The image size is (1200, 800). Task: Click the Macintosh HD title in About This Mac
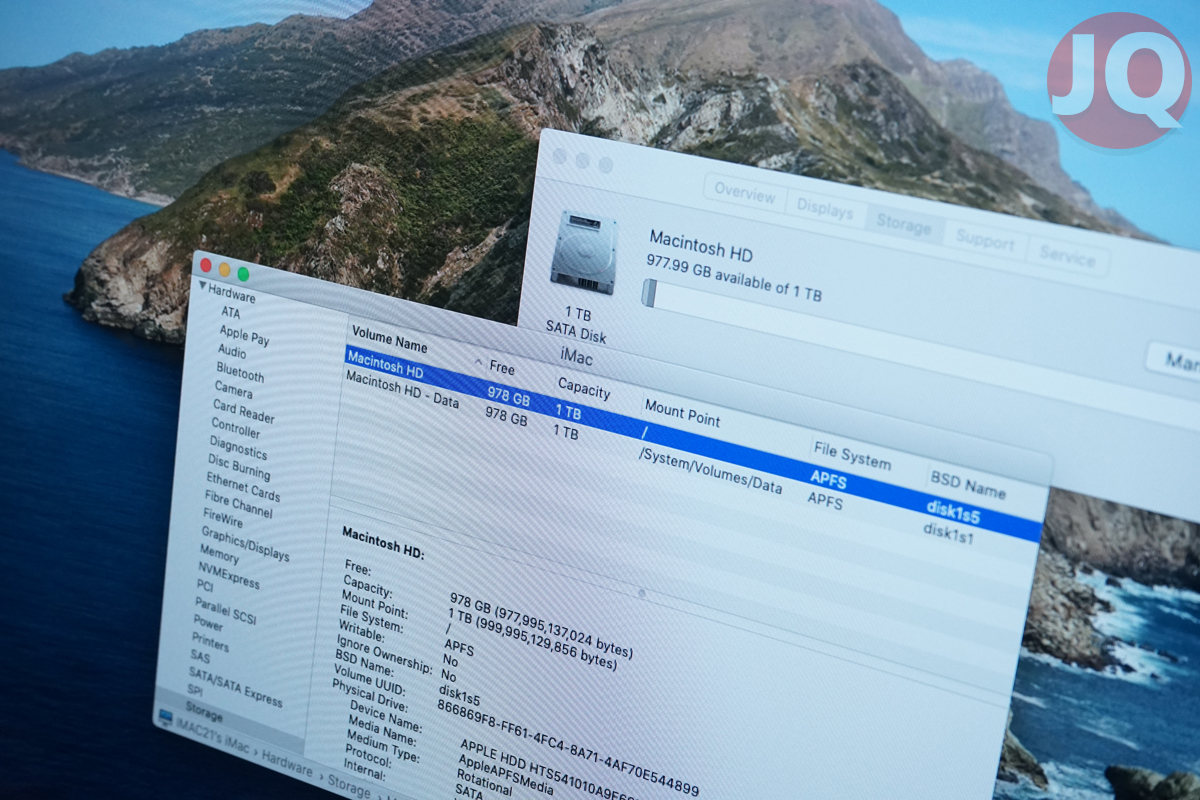[x=701, y=247]
